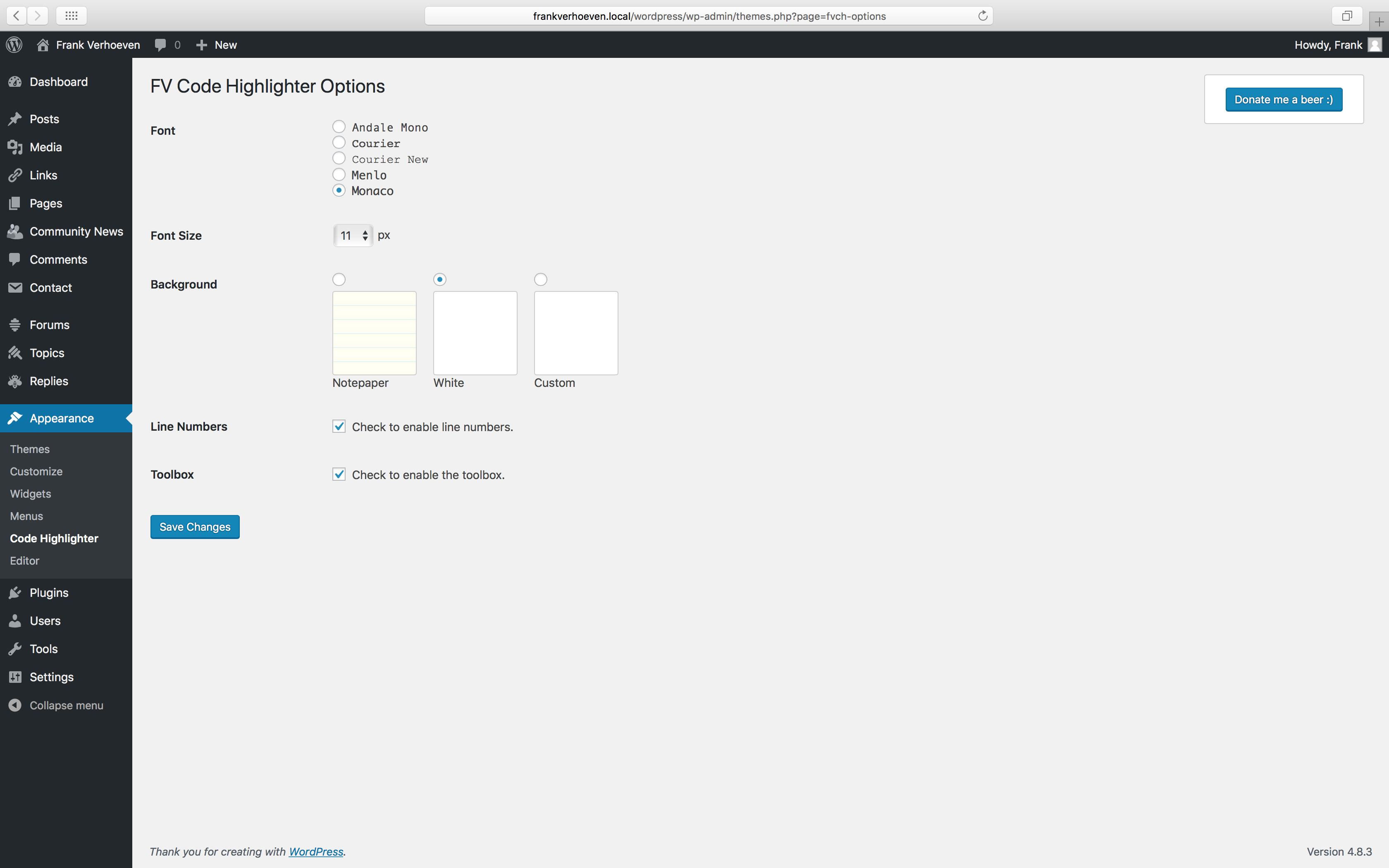Click the Posts pushpin icon
Viewport: 1389px width, 868px height.
click(15, 119)
